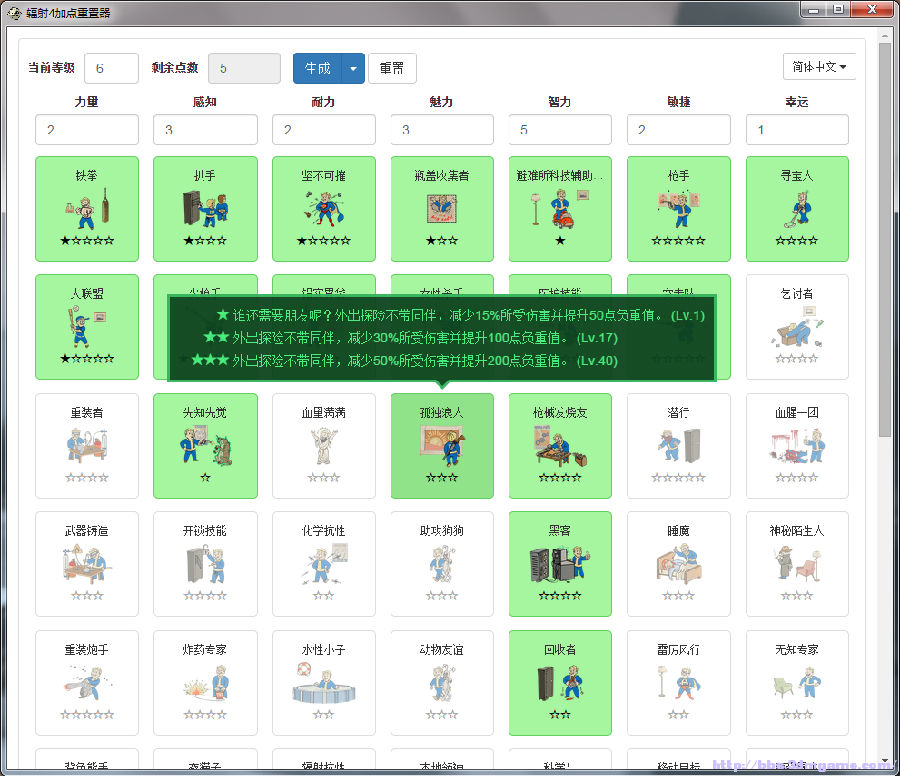This screenshot has width=900, height=776.
Task: Expand the arrow dropdown beside 生成
Action: tap(354, 68)
